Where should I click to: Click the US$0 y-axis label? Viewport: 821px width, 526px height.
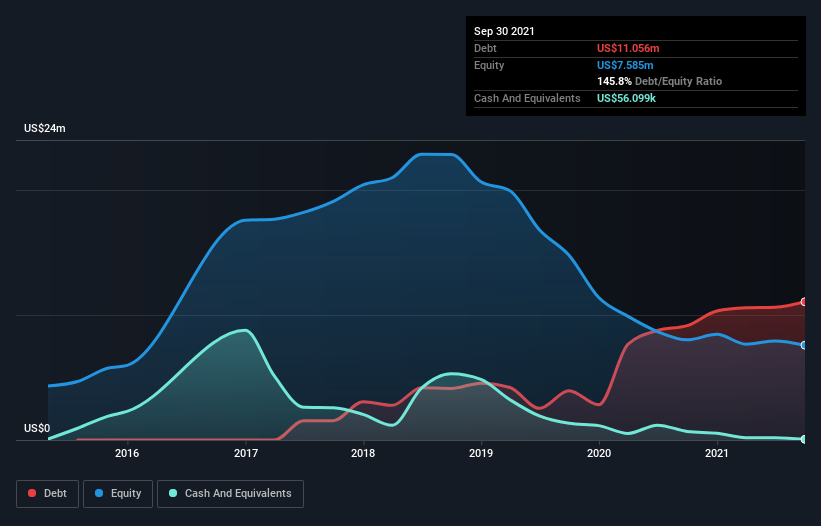coord(37,428)
